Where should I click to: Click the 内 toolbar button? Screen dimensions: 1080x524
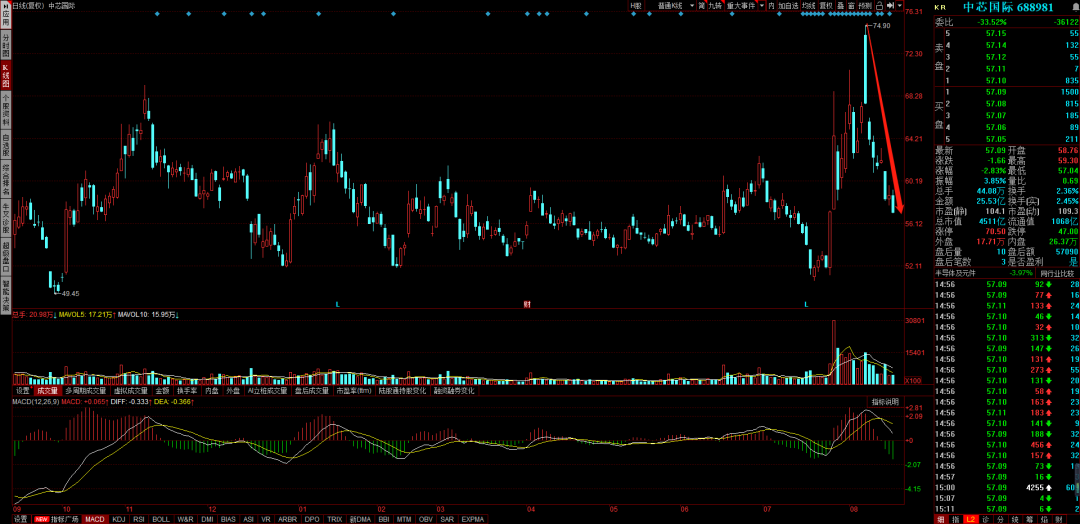click(771, 6)
